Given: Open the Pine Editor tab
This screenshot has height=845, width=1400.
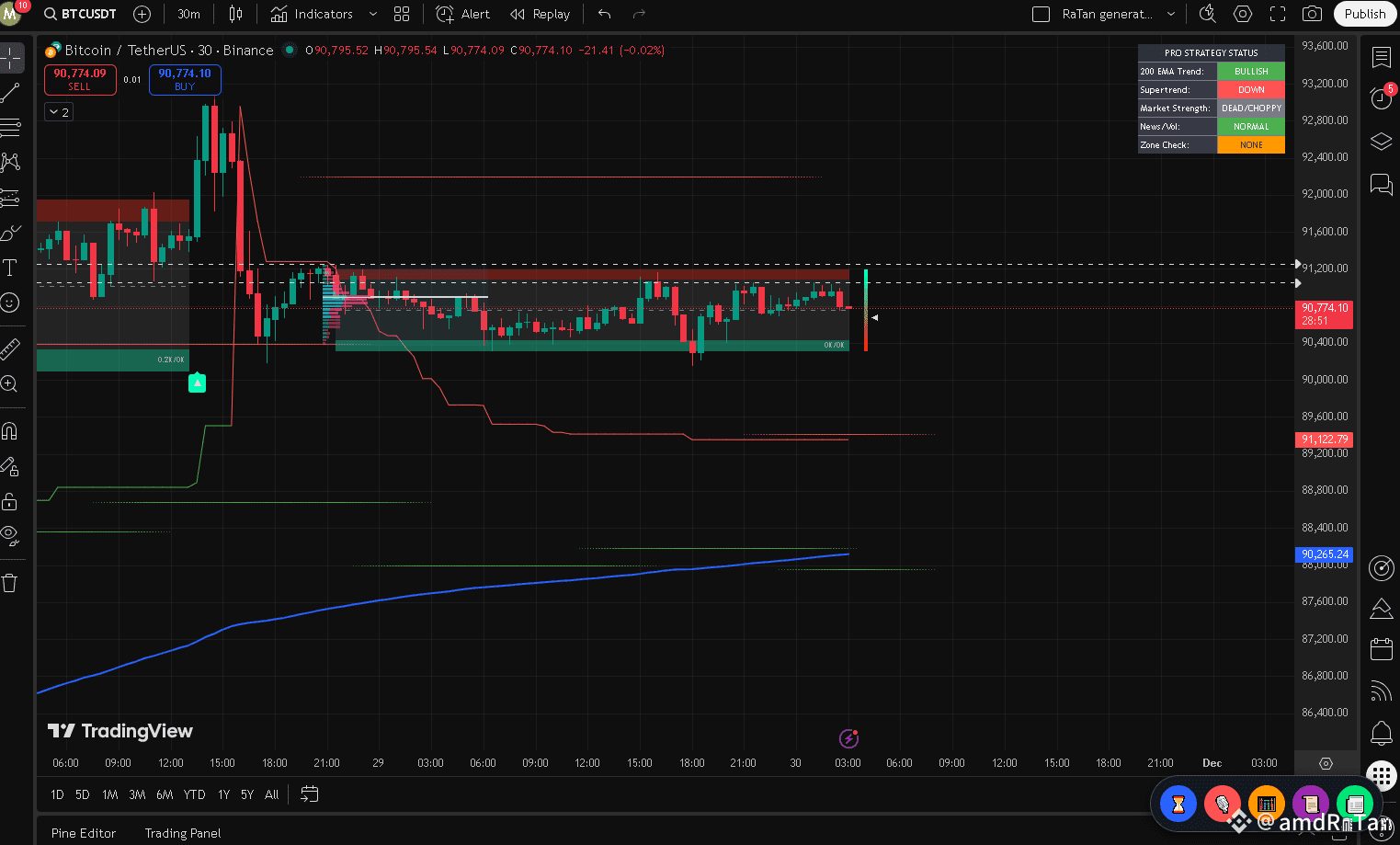Looking at the screenshot, I should [x=84, y=833].
